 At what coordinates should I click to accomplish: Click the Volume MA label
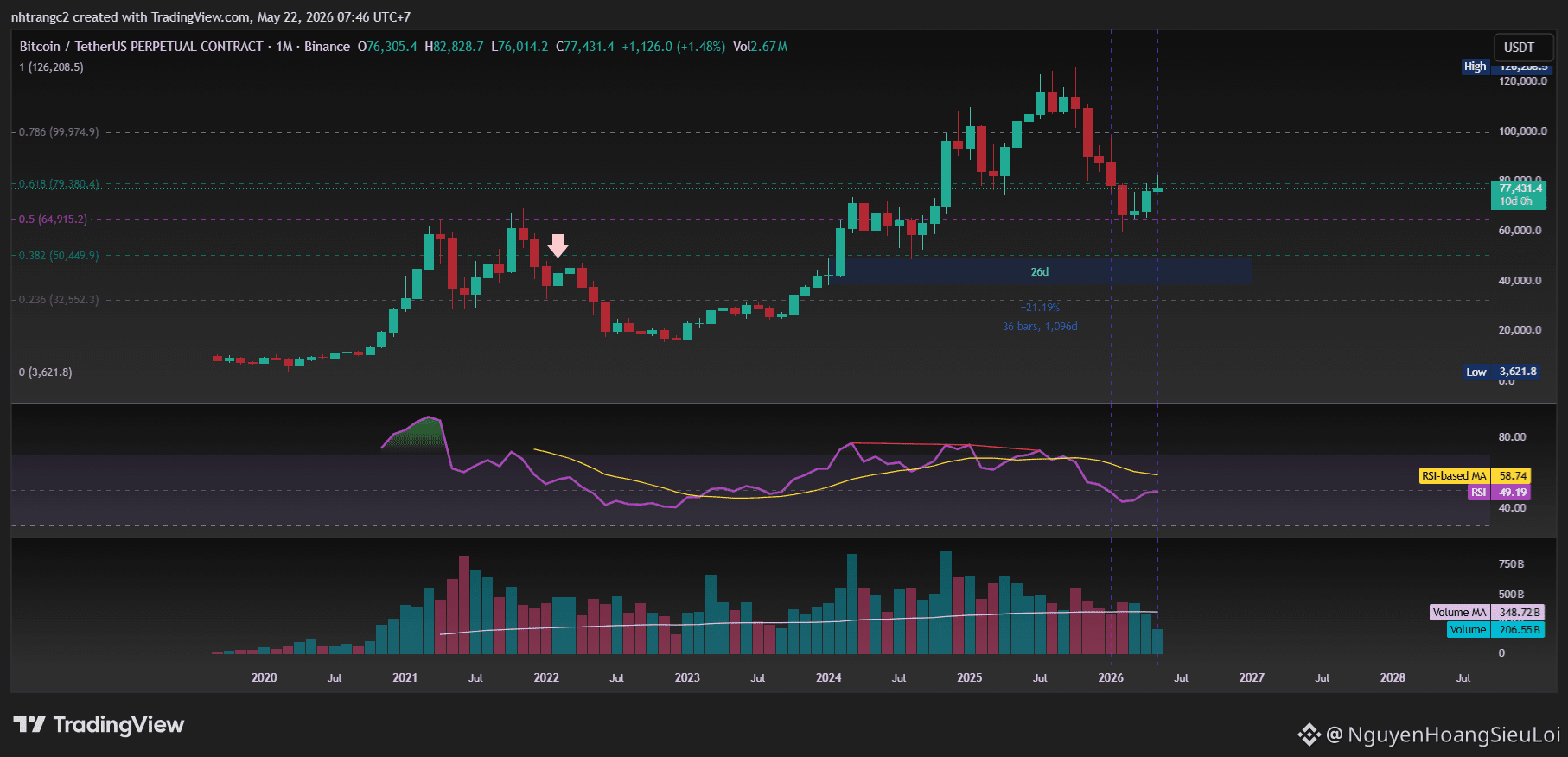(x=1459, y=613)
